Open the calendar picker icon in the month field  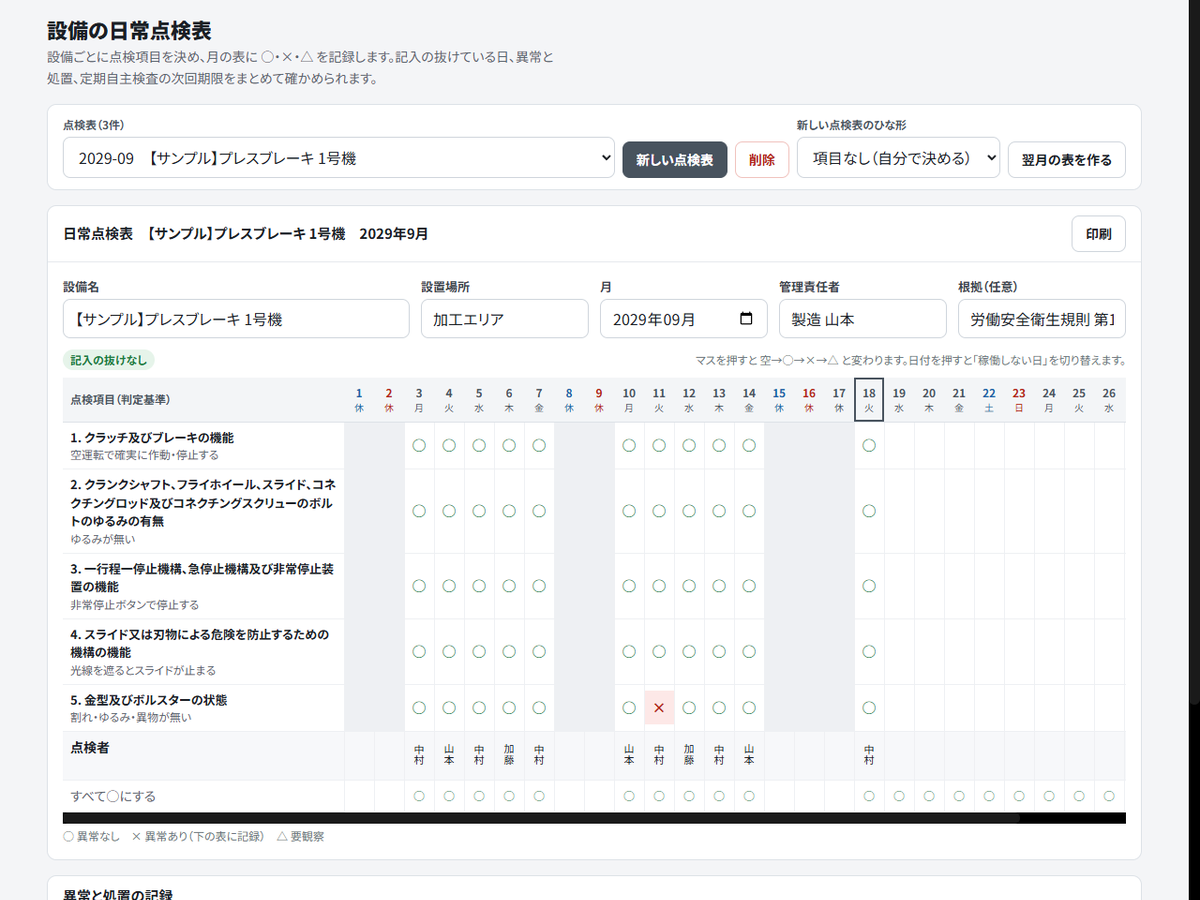[x=746, y=319]
